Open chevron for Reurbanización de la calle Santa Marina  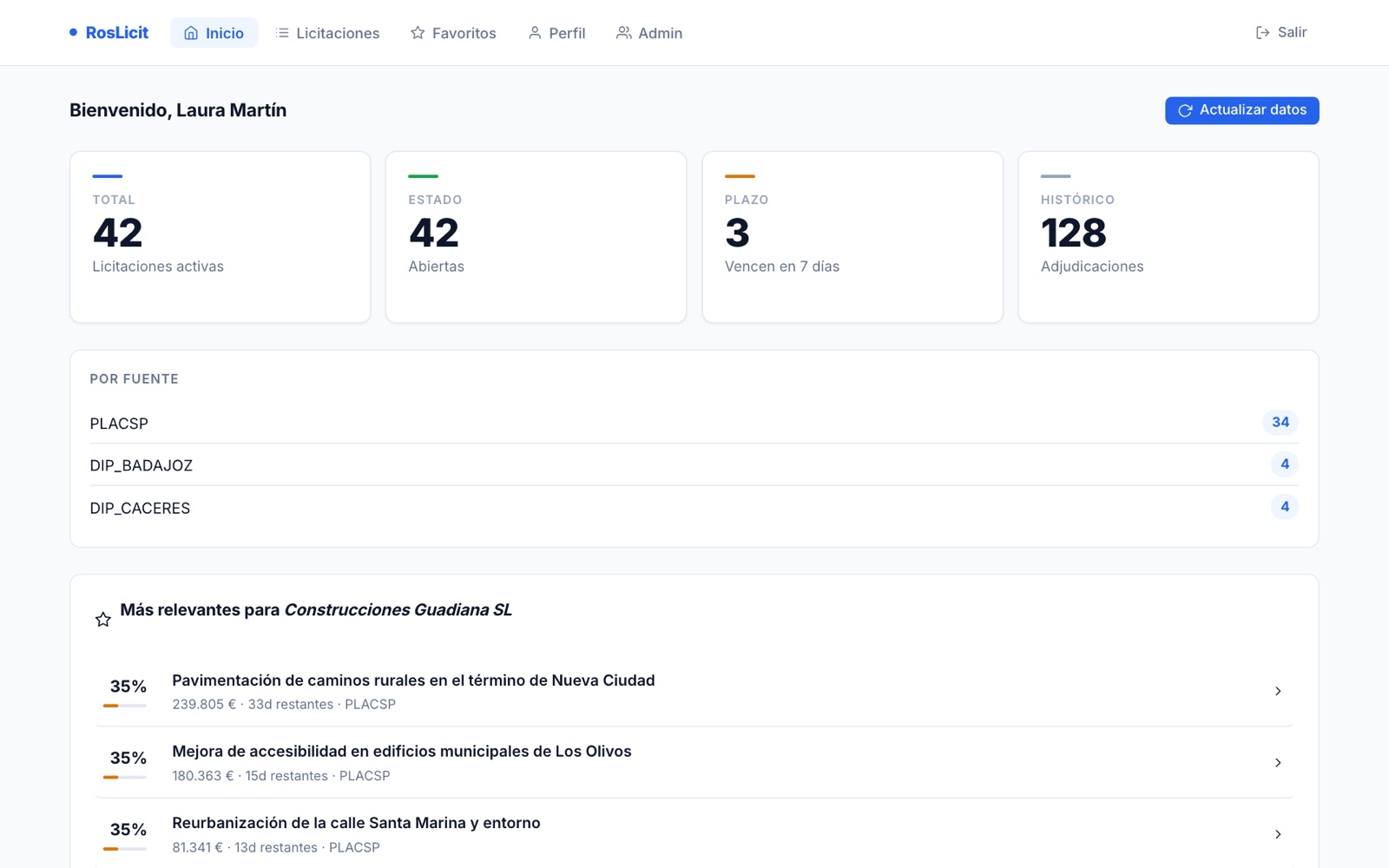pos(1278,834)
